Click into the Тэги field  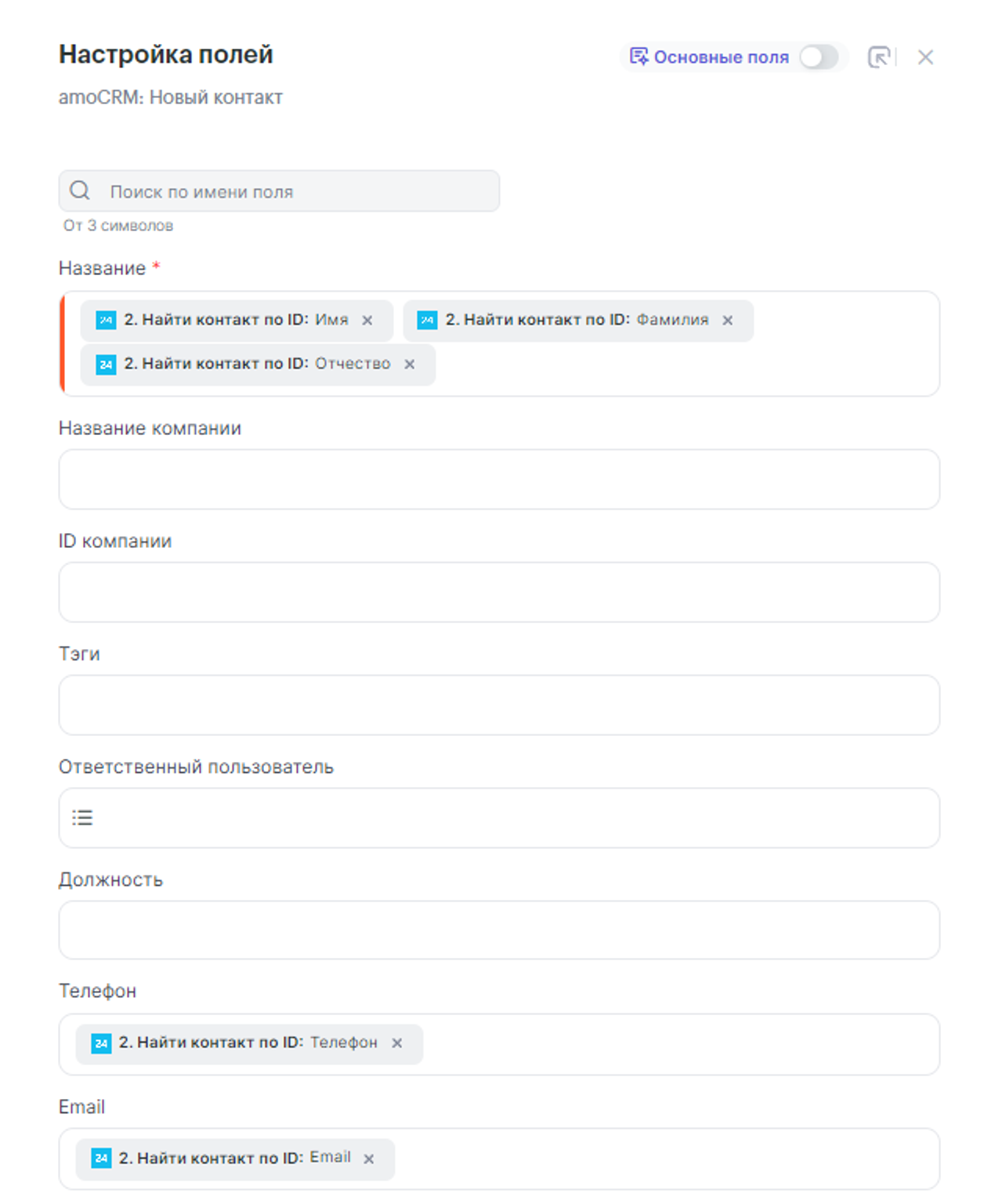pyautogui.click(x=499, y=705)
